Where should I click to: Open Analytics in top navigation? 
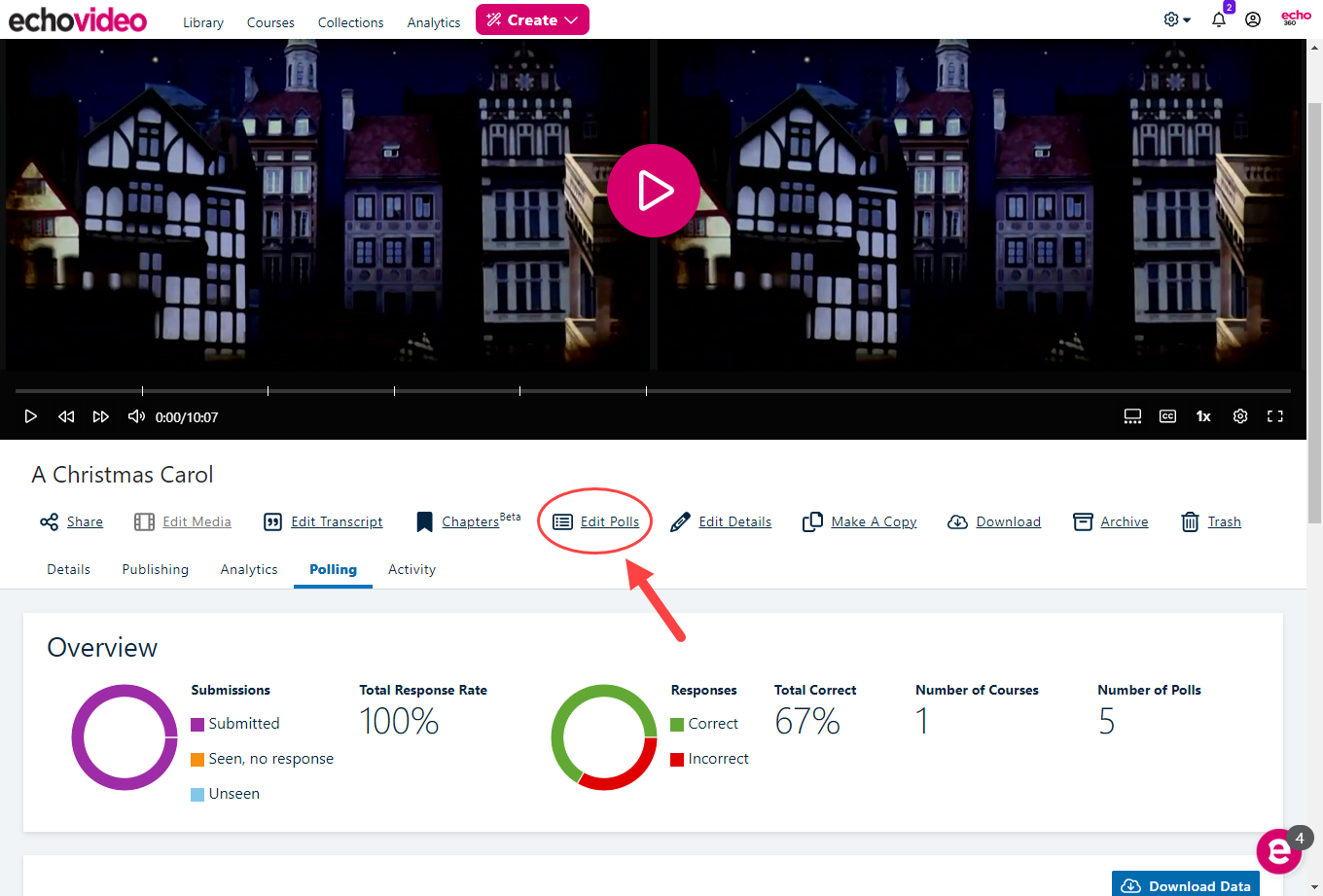(x=434, y=22)
